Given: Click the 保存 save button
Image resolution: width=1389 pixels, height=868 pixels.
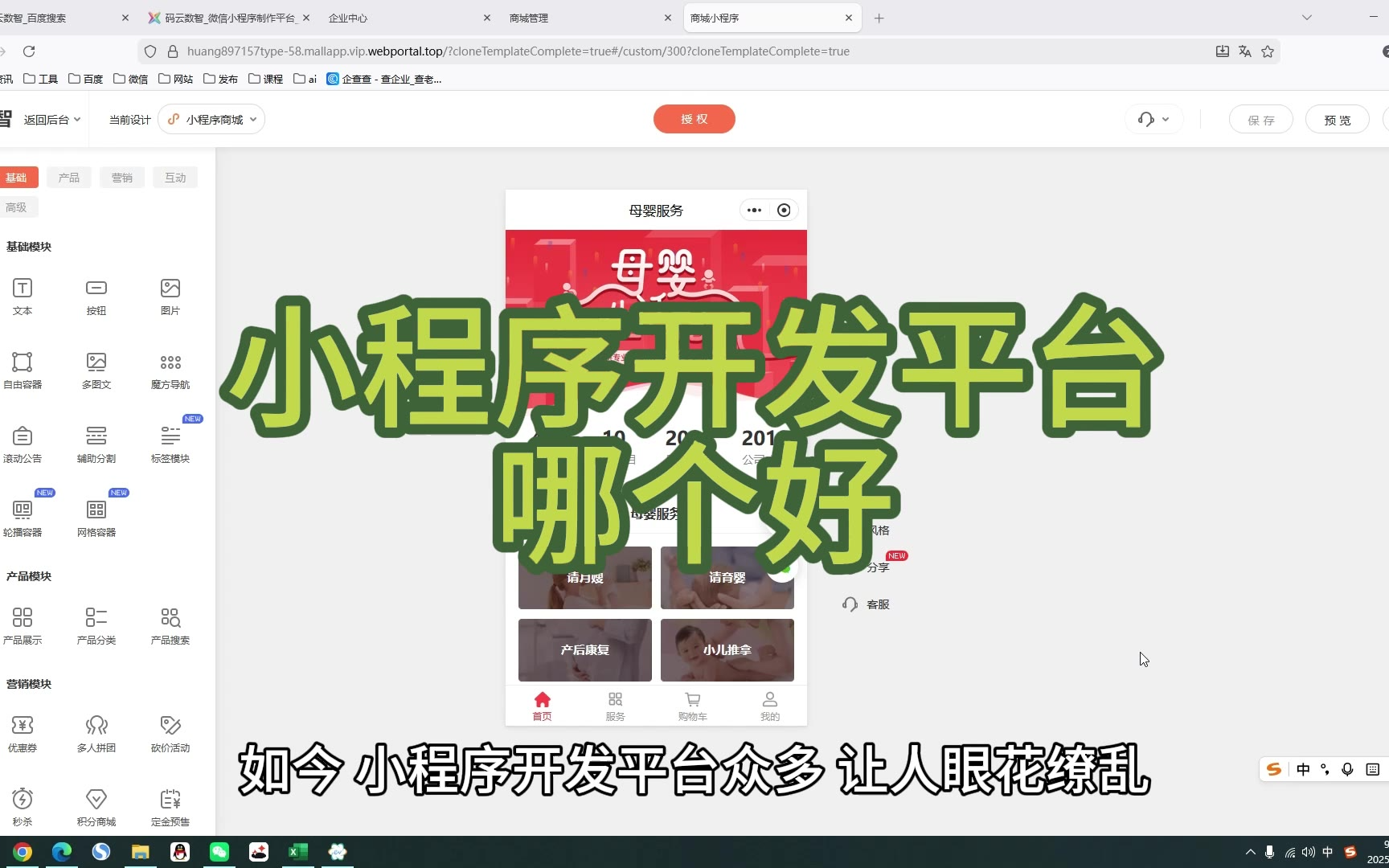Looking at the screenshot, I should 1261,120.
